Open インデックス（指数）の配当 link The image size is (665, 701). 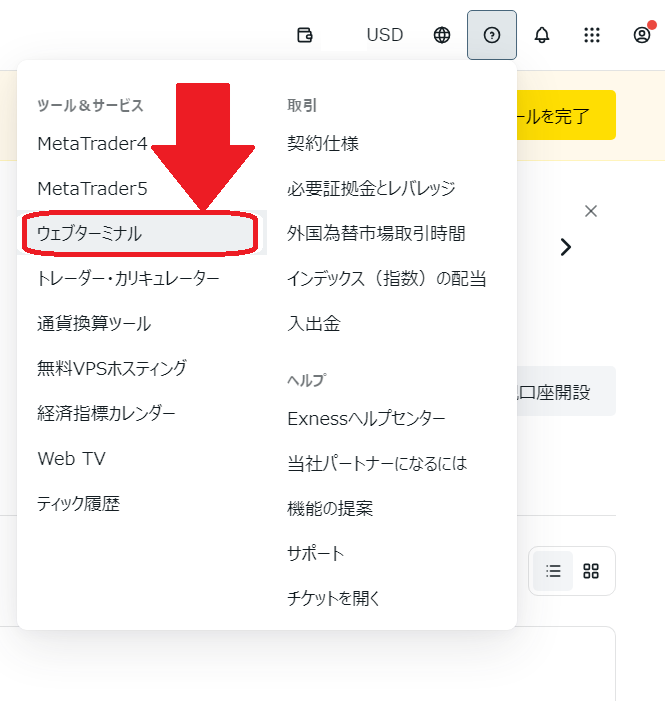(387, 279)
